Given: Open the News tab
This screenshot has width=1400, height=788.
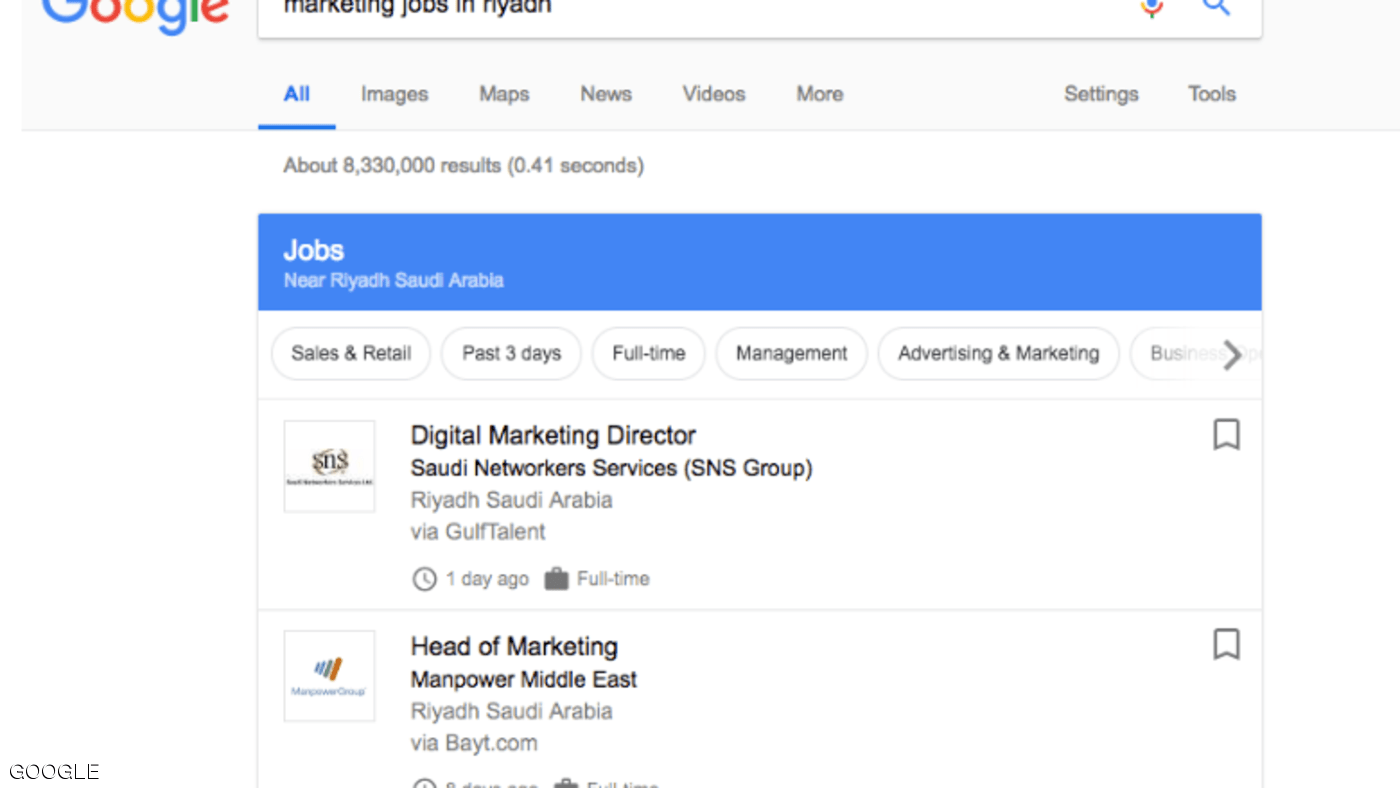Looking at the screenshot, I should coord(606,94).
